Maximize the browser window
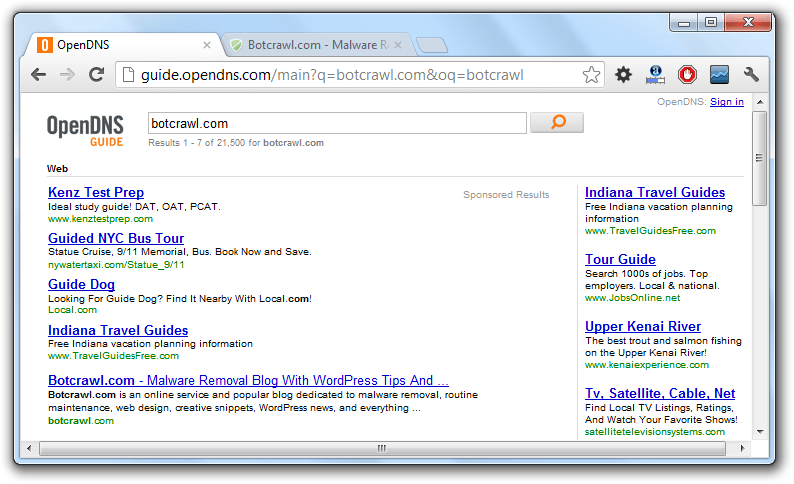This screenshot has width=794, height=484. [711, 22]
